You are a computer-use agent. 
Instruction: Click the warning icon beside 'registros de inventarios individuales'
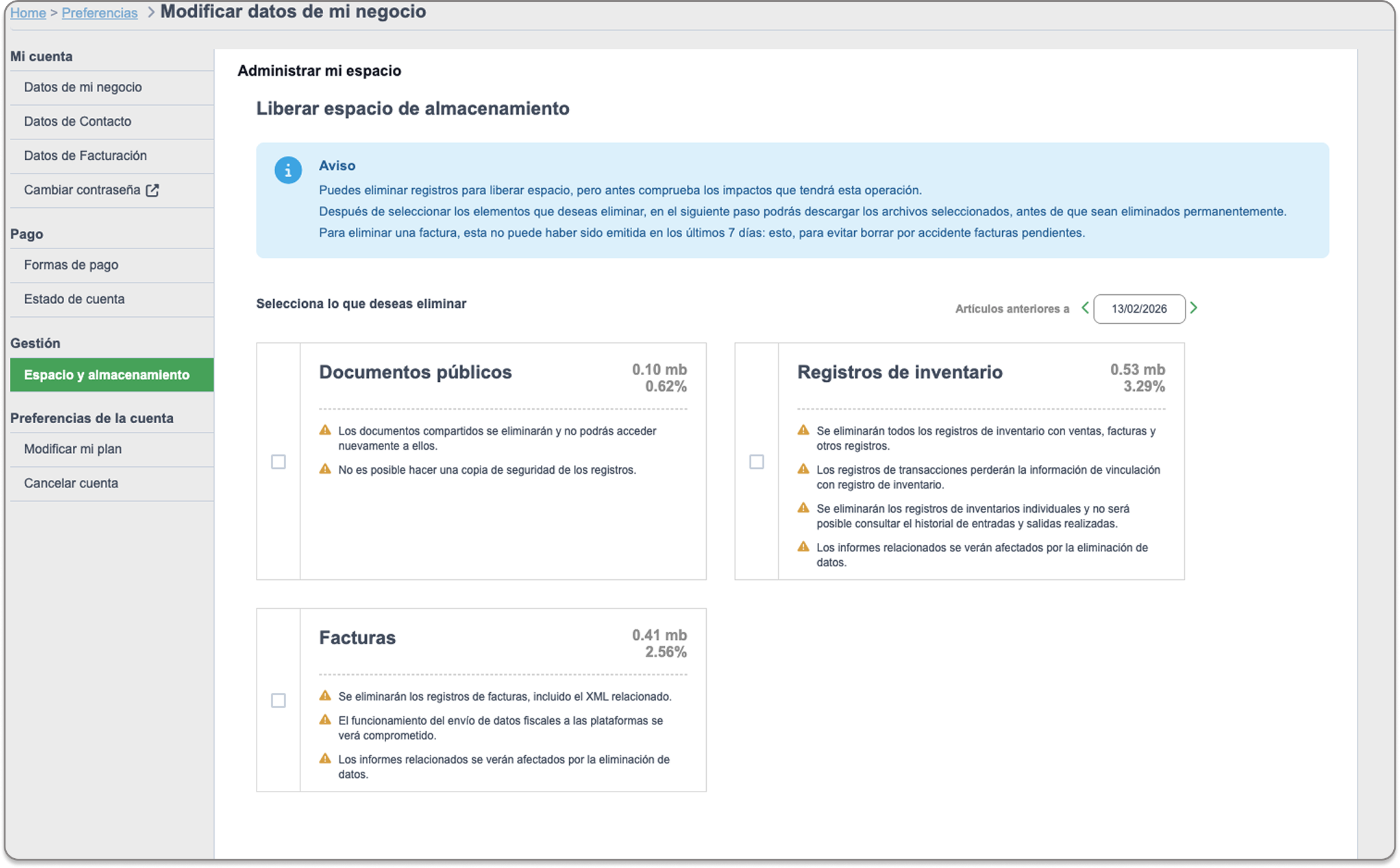pyautogui.click(x=803, y=508)
